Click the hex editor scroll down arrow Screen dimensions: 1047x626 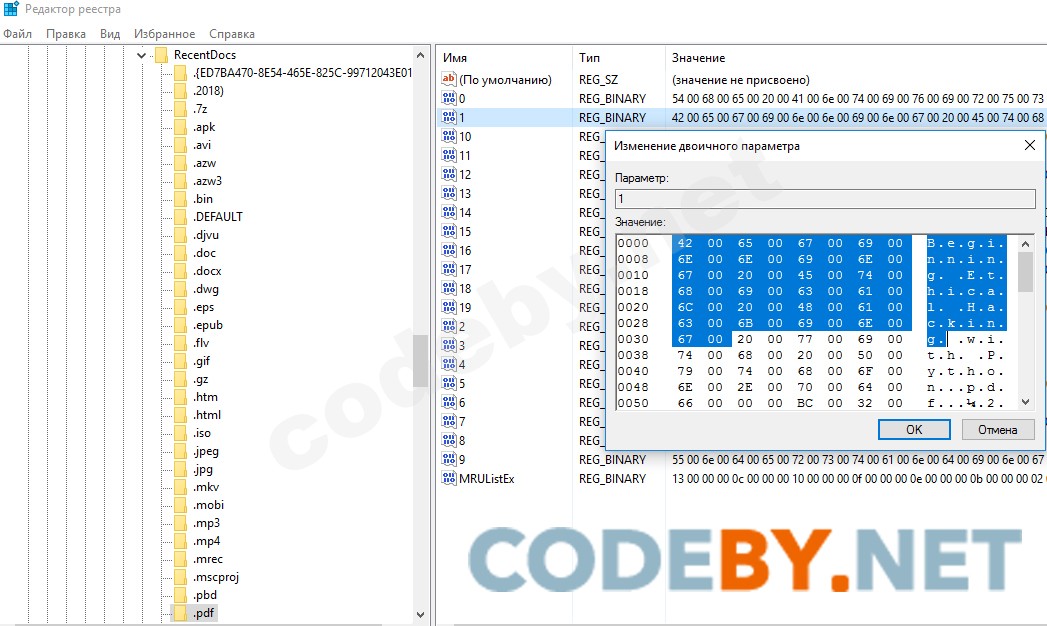coord(1026,402)
